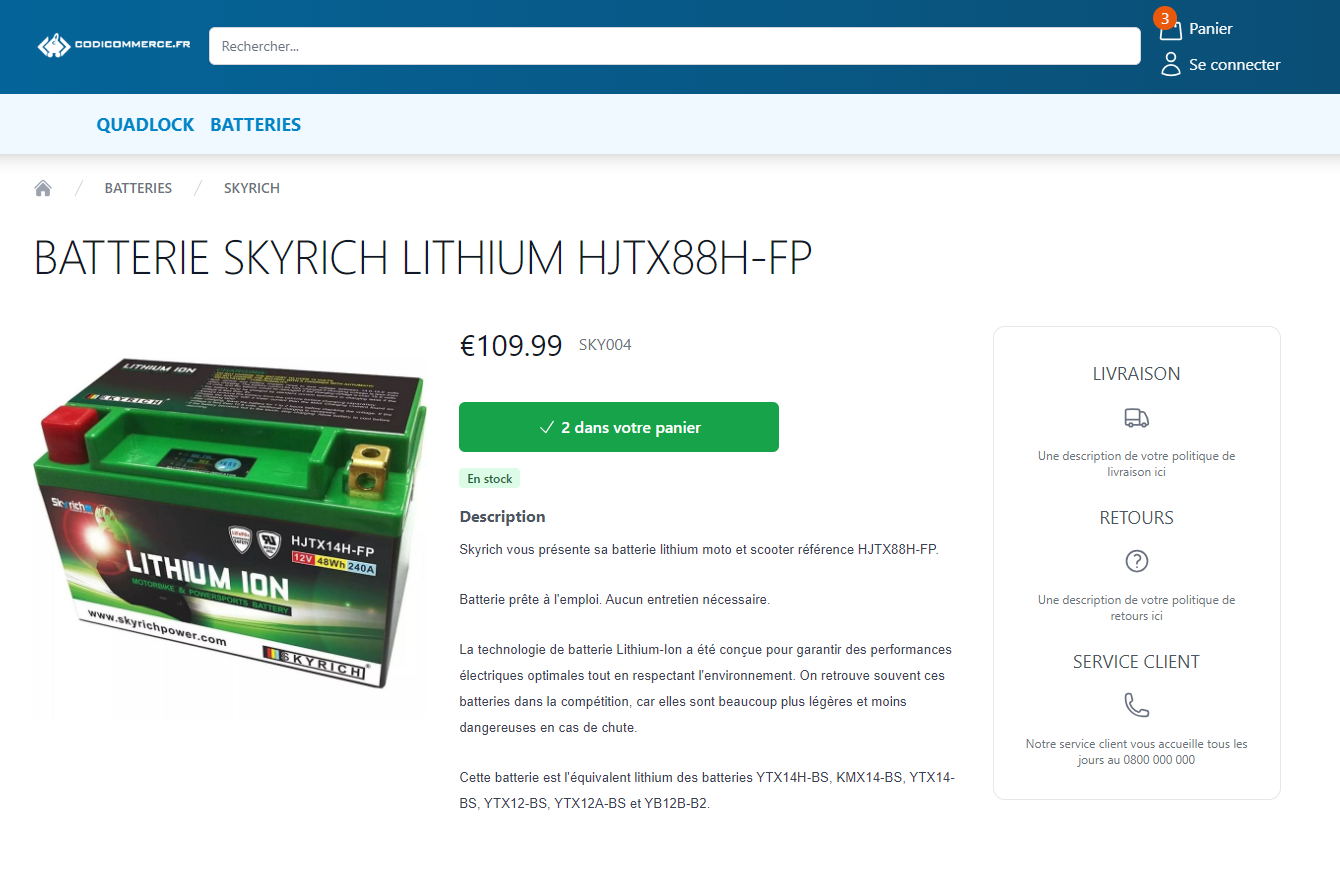The height and width of the screenshot is (892, 1340).
Task: Open the QUADLOCK menu
Action: (x=145, y=125)
